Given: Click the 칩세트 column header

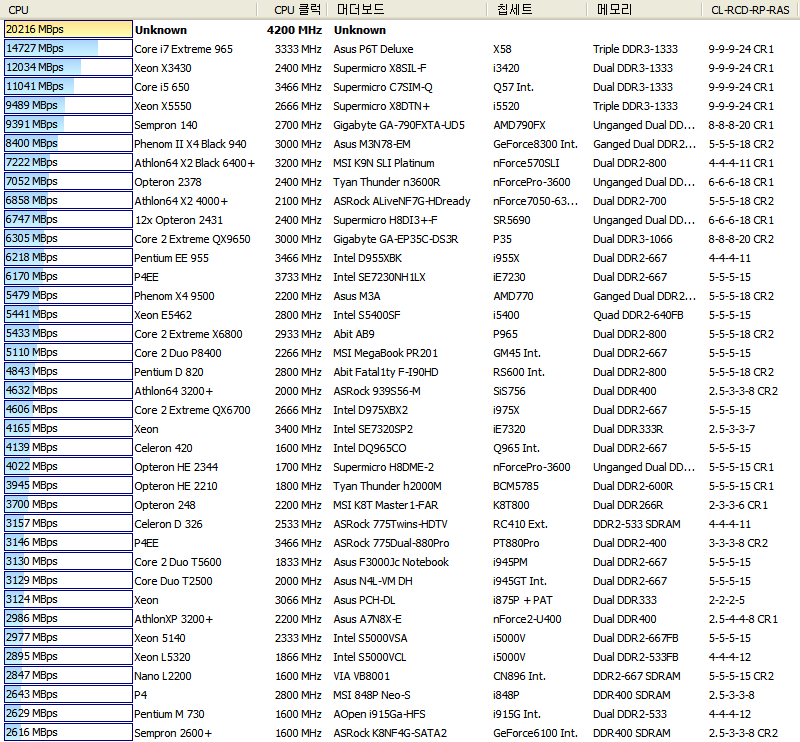Looking at the screenshot, I should tap(536, 10).
